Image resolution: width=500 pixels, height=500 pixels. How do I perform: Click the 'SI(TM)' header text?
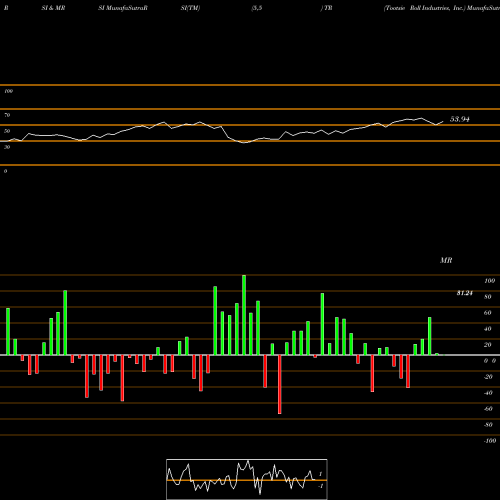190,8
